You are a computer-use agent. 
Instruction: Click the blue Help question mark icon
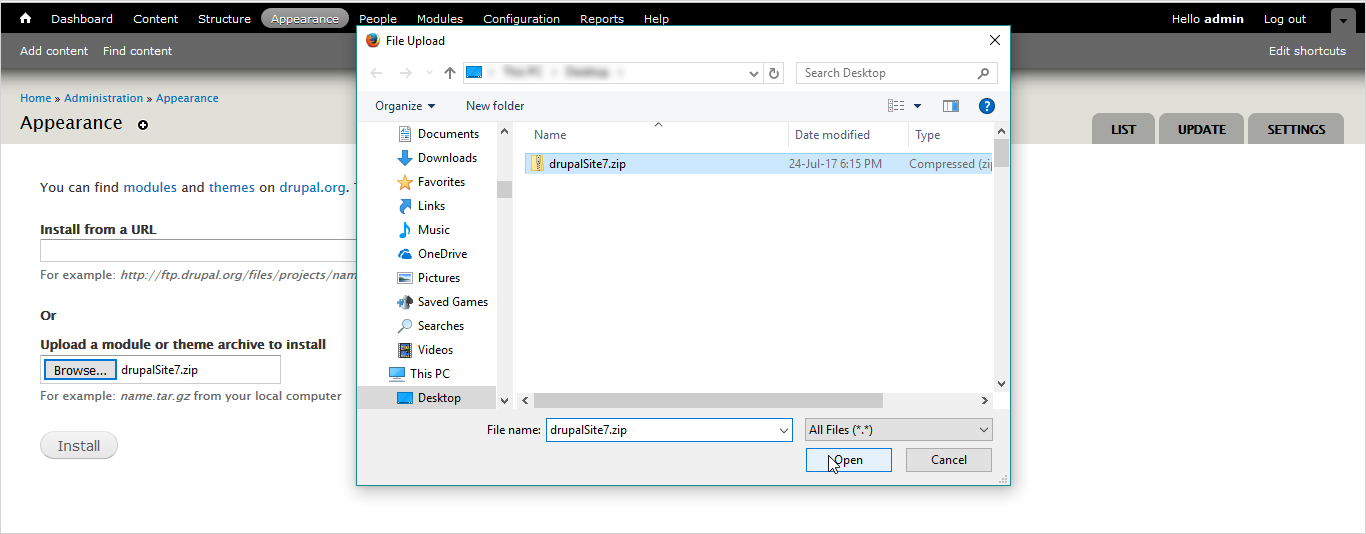pyautogui.click(x=986, y=106)
